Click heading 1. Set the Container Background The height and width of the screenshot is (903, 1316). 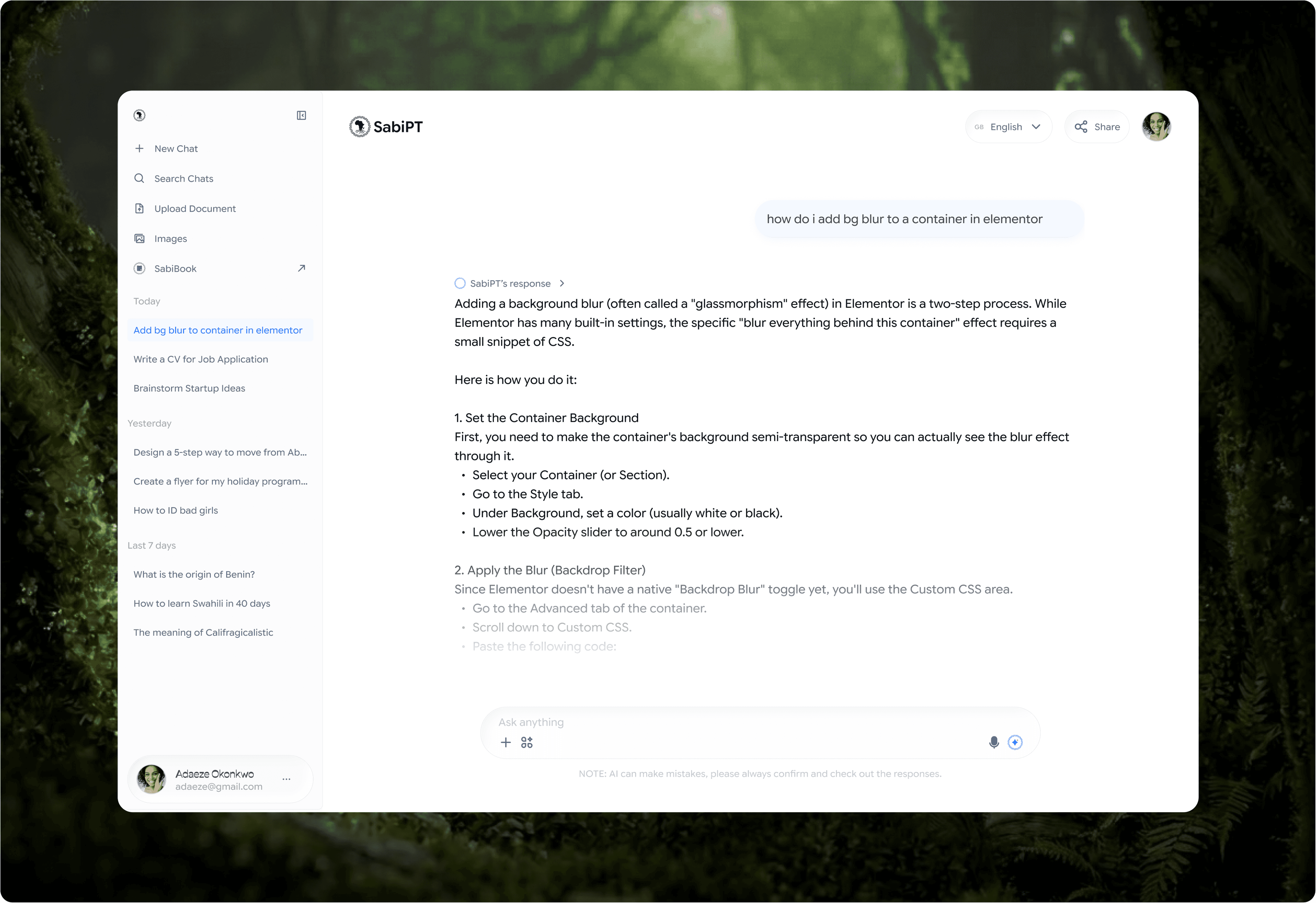[x=546, y=418]
